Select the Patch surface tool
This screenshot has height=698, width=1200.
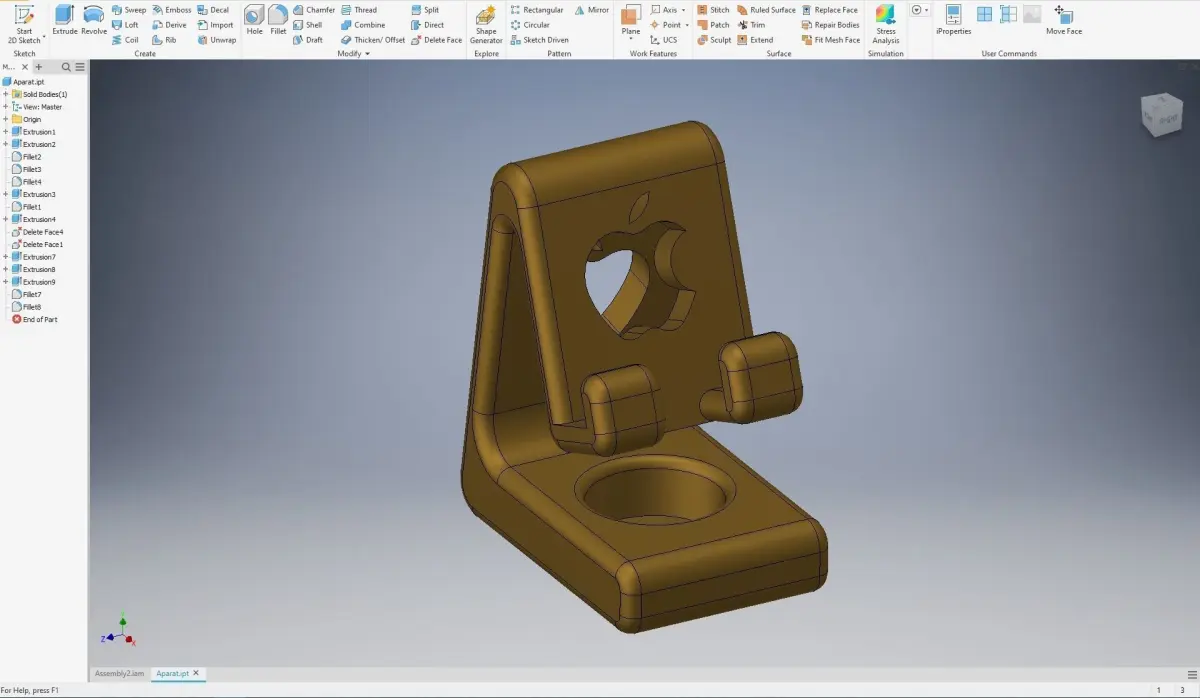(x=713, y=25)
